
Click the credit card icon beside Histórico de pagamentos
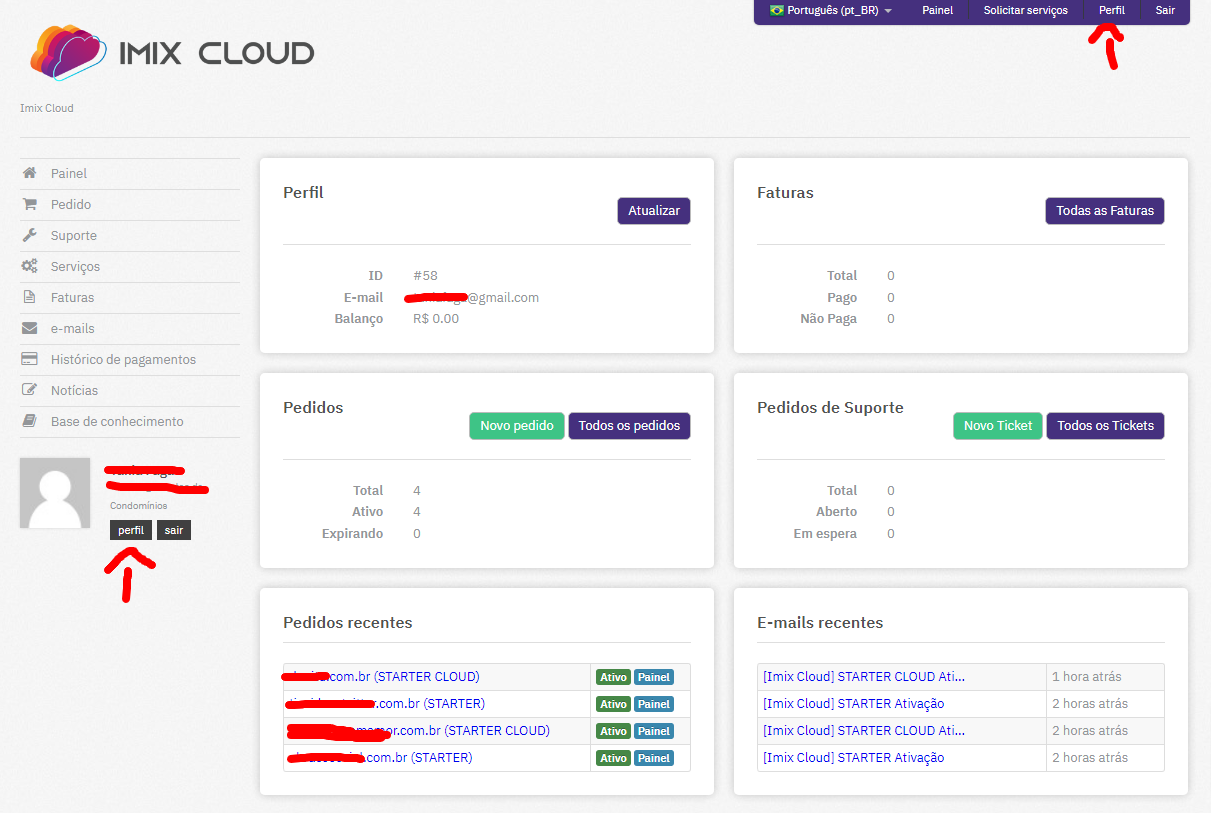coord(30,359)
